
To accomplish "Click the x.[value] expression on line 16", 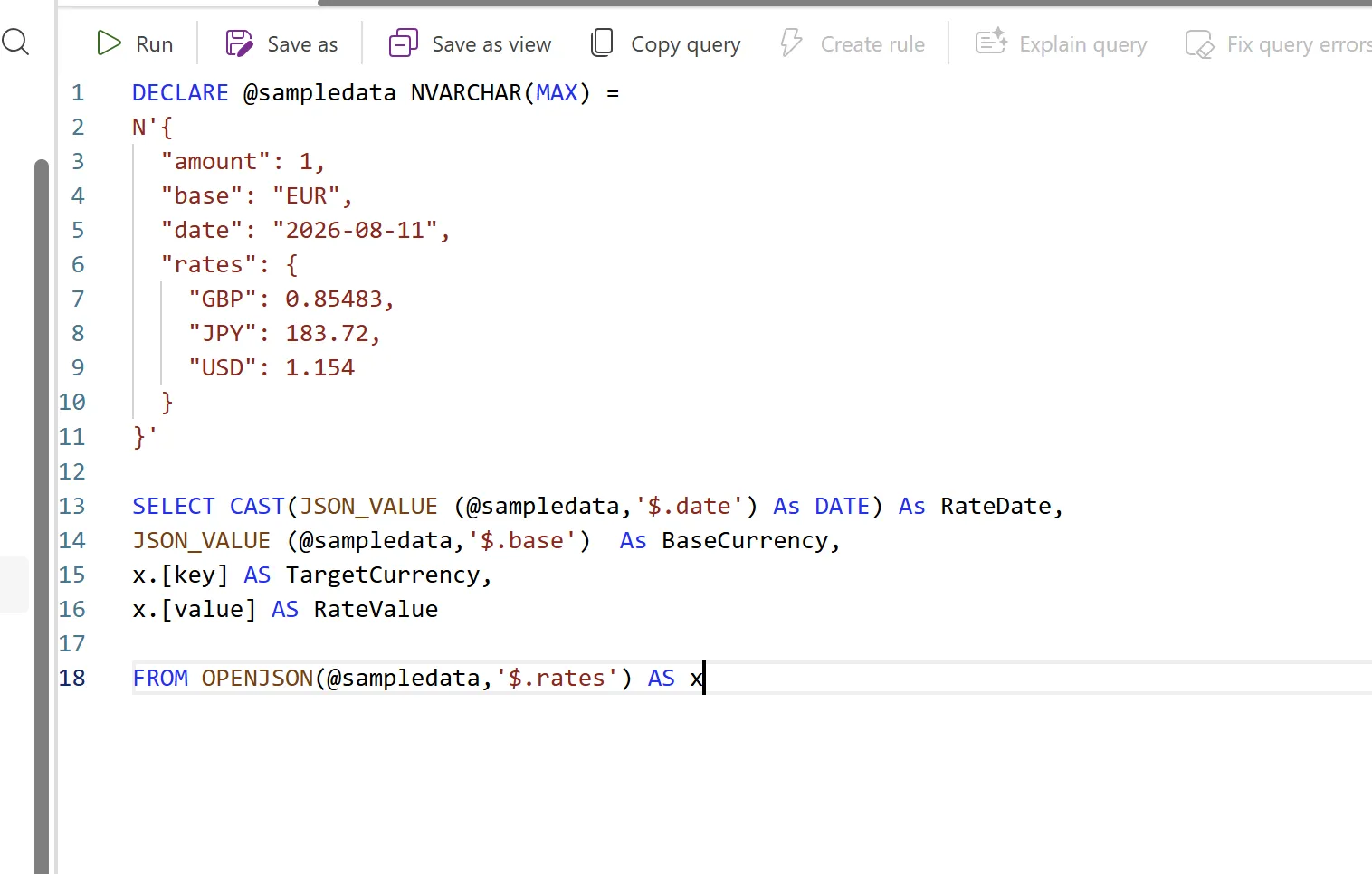I will point(195,610).
